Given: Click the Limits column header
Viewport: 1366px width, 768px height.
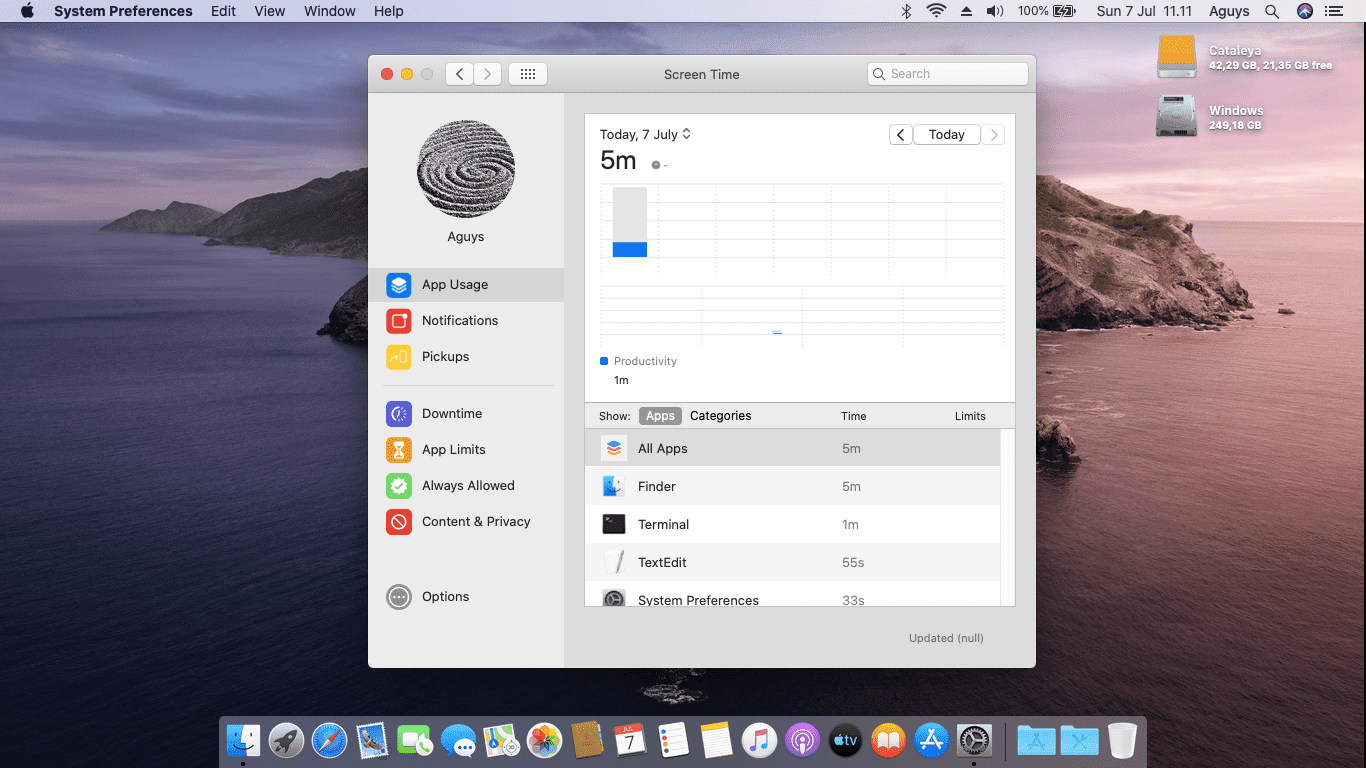Looking at the screenshot, I should pyautogui.click(x=970, y=416).
